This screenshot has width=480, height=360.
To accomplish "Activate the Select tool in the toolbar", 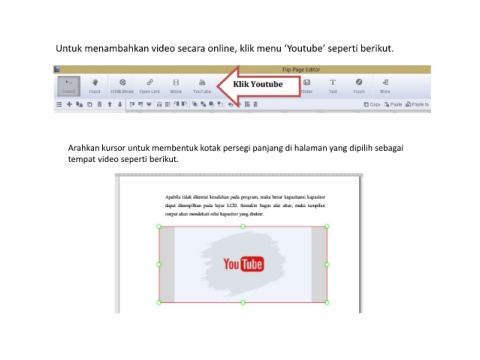I will pos(69,86).
